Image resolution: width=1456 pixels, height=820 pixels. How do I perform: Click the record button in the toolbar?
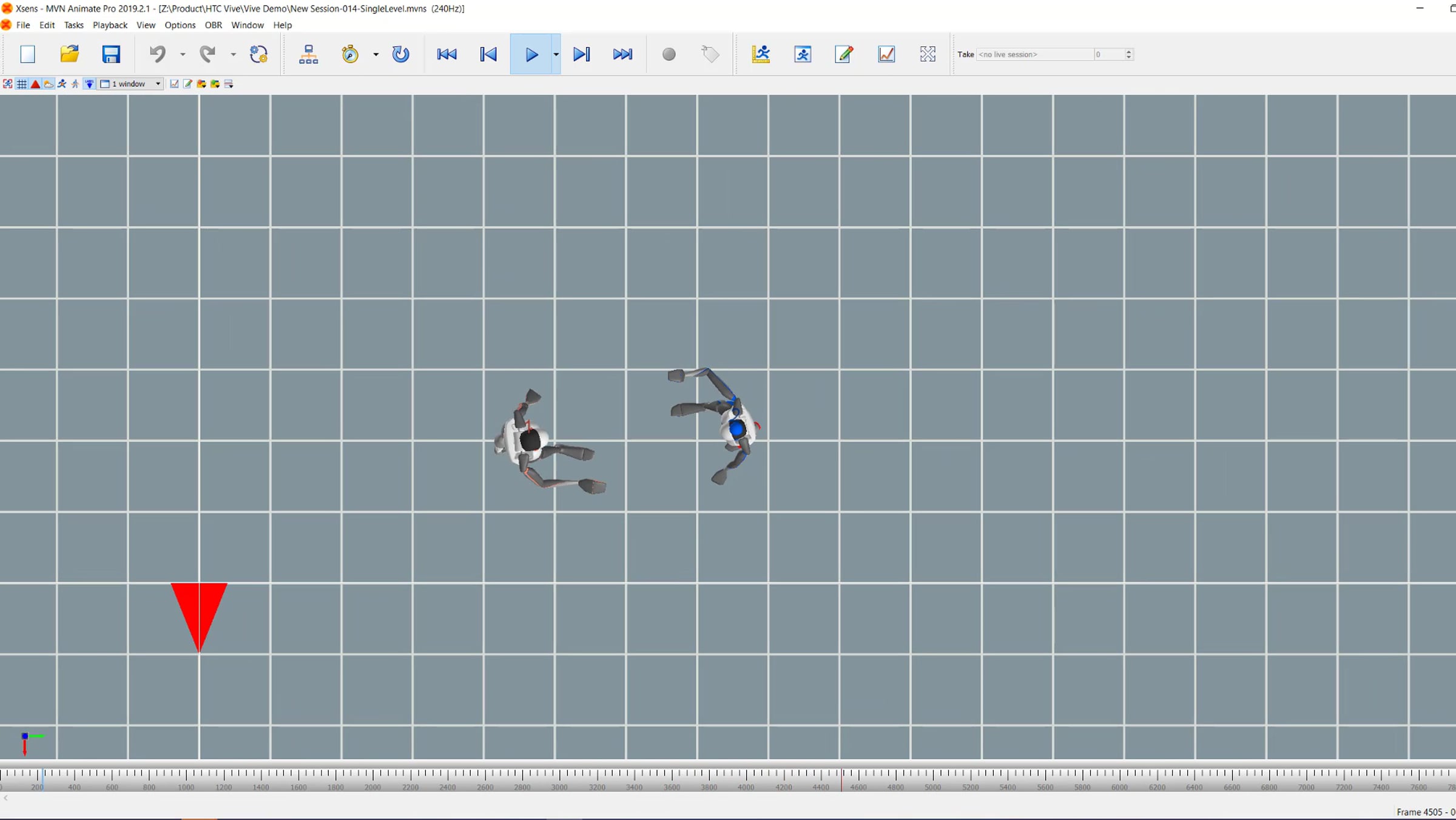tap(669, 55)
